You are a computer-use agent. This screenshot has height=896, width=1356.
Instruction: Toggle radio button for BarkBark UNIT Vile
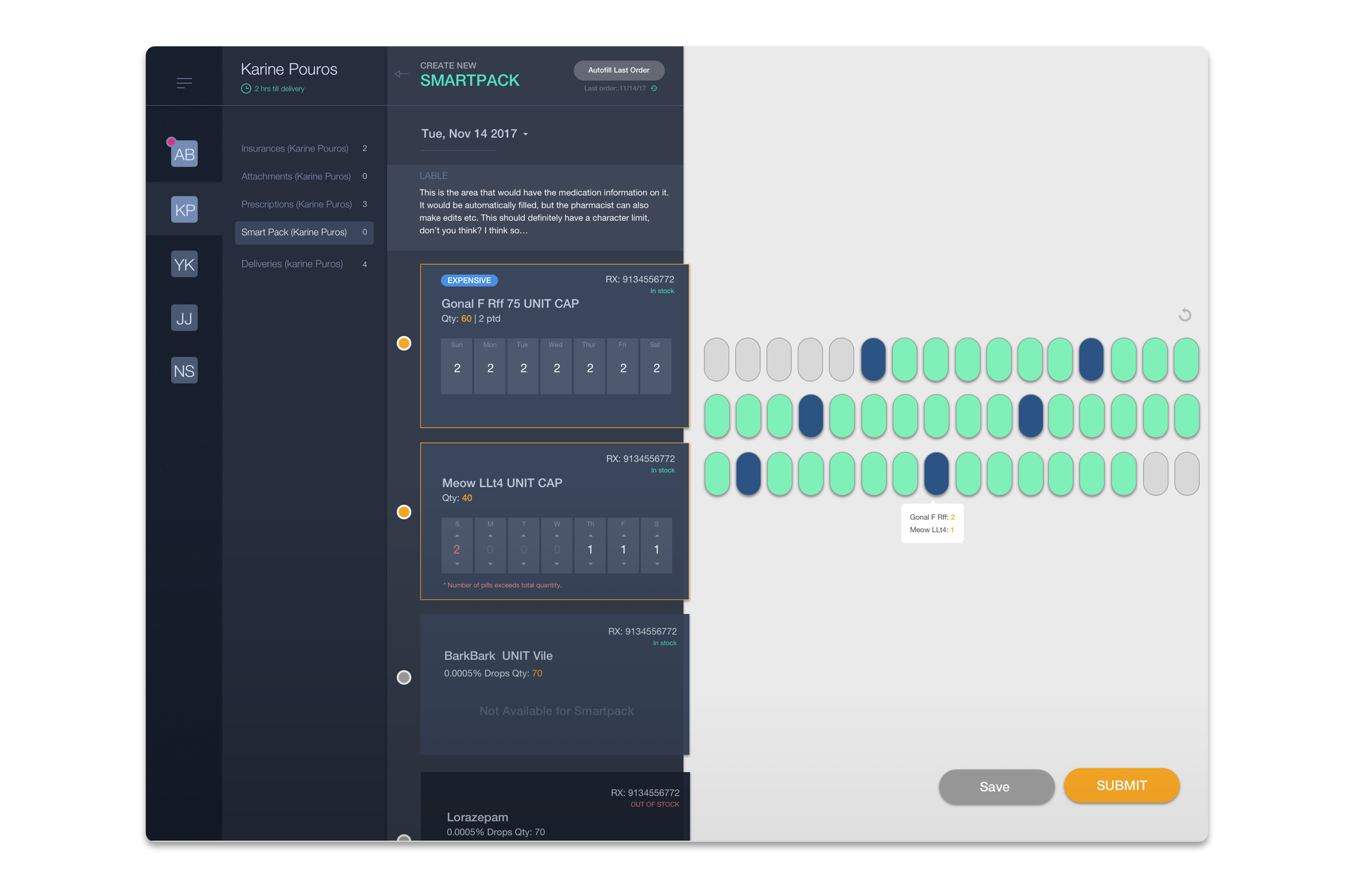pos(404,677)
